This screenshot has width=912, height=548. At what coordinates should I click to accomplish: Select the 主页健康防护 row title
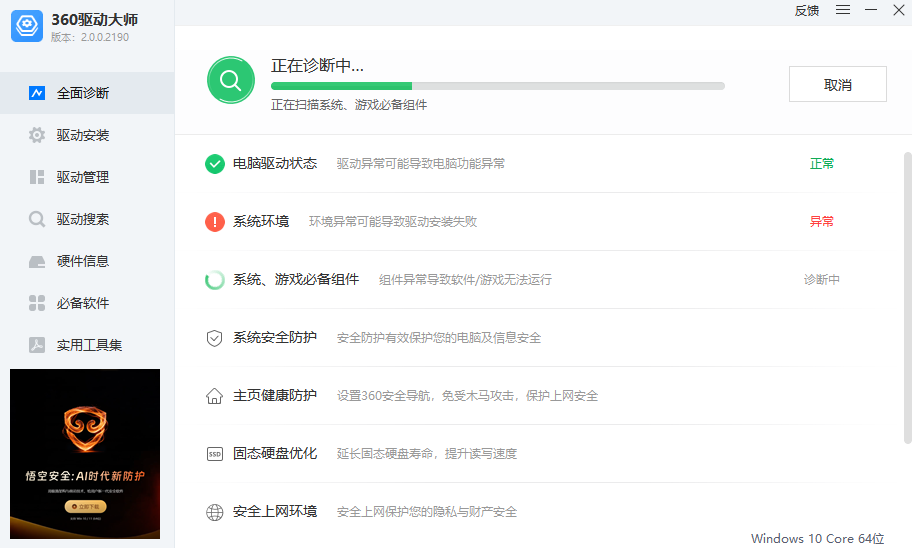[275, 396]
